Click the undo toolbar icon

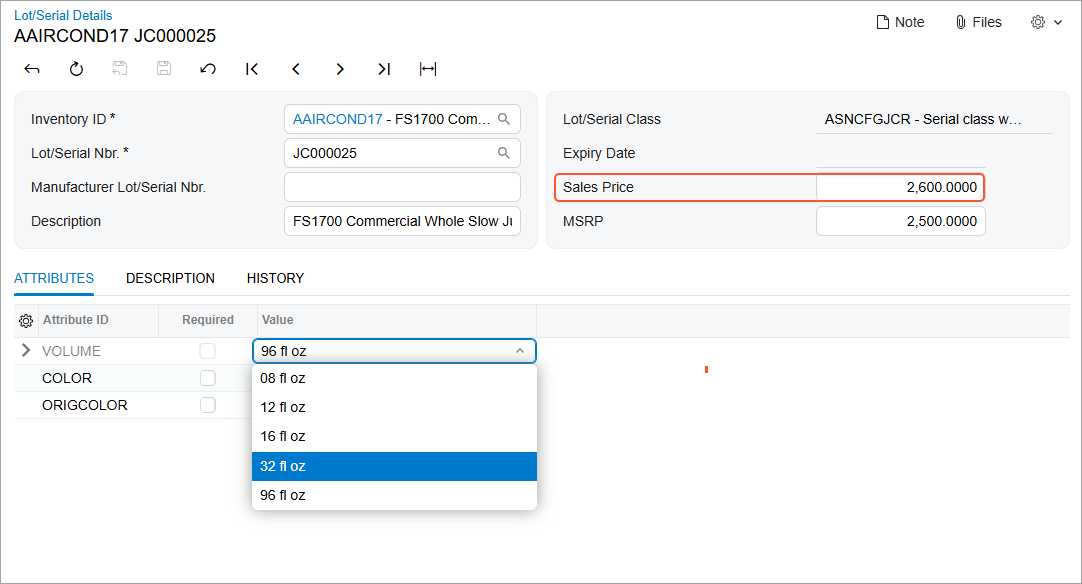[x=208, y=69]
